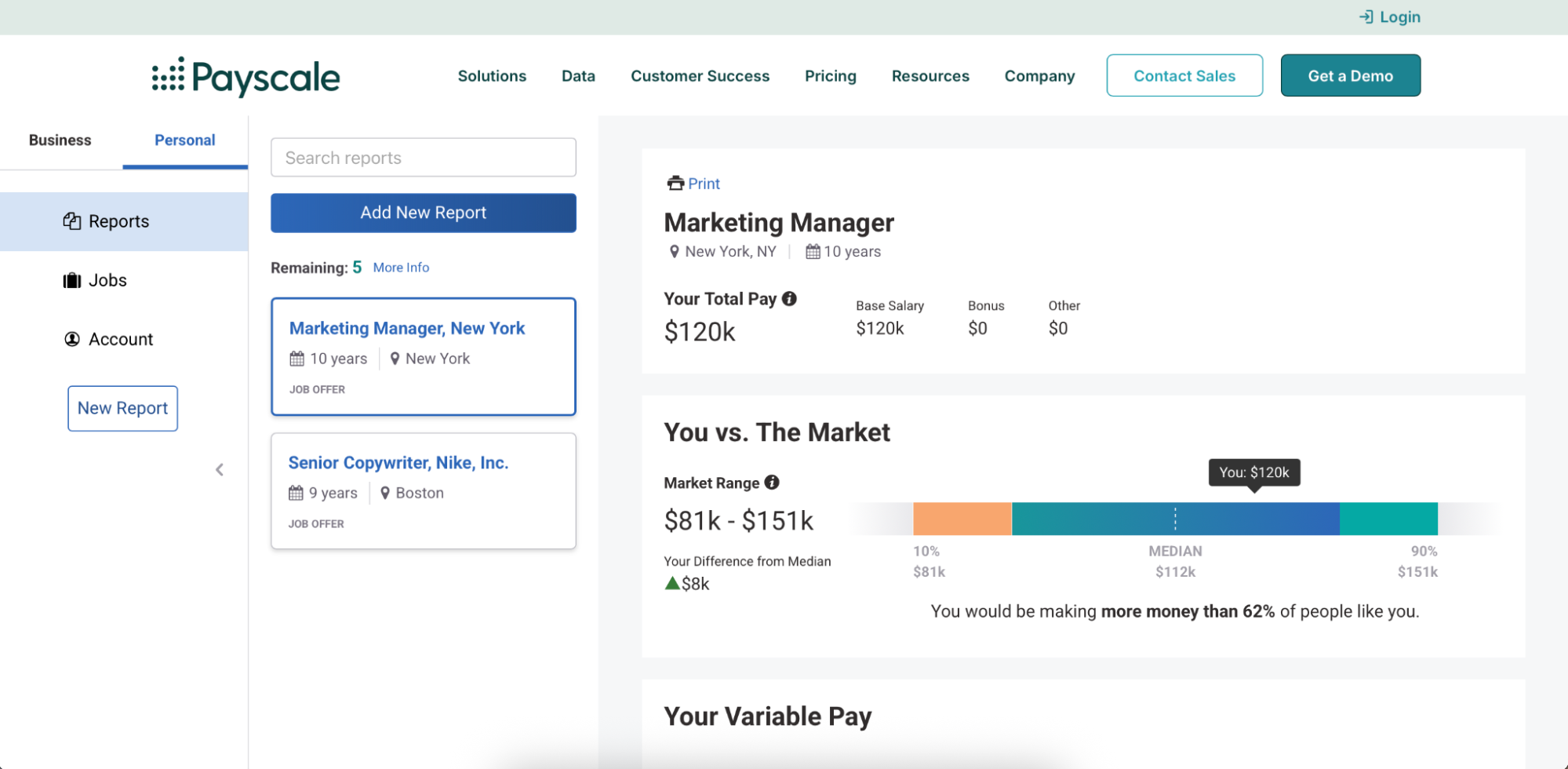Open the Company menu
The width and height of the screenshot is (1568, 769).
(x=1039, y=76)
